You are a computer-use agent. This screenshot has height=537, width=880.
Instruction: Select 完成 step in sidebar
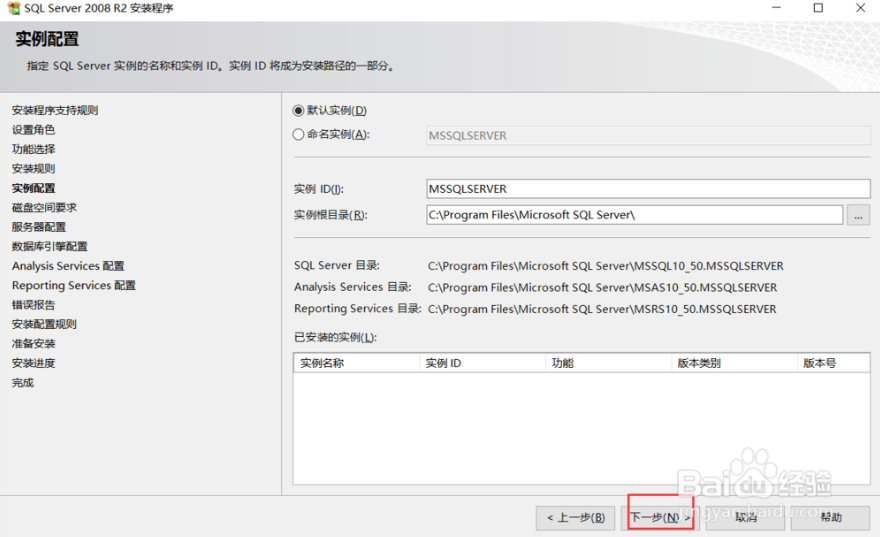tap(23, 383)
